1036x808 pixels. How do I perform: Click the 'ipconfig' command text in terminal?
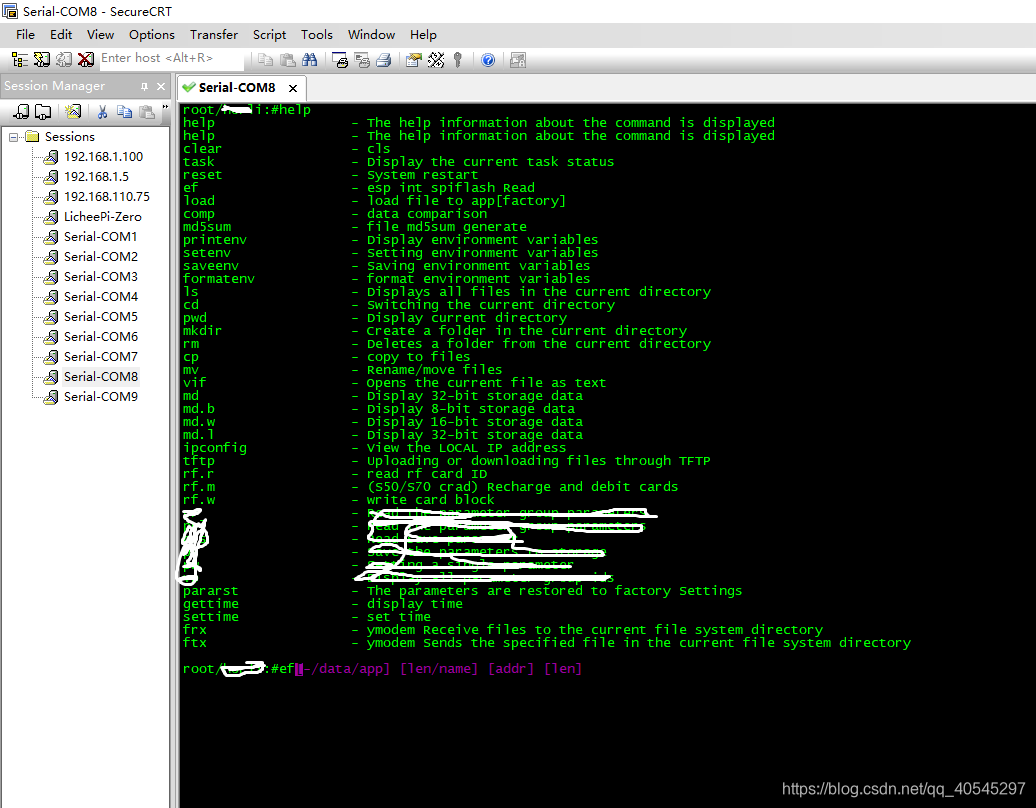coord(215,448)
